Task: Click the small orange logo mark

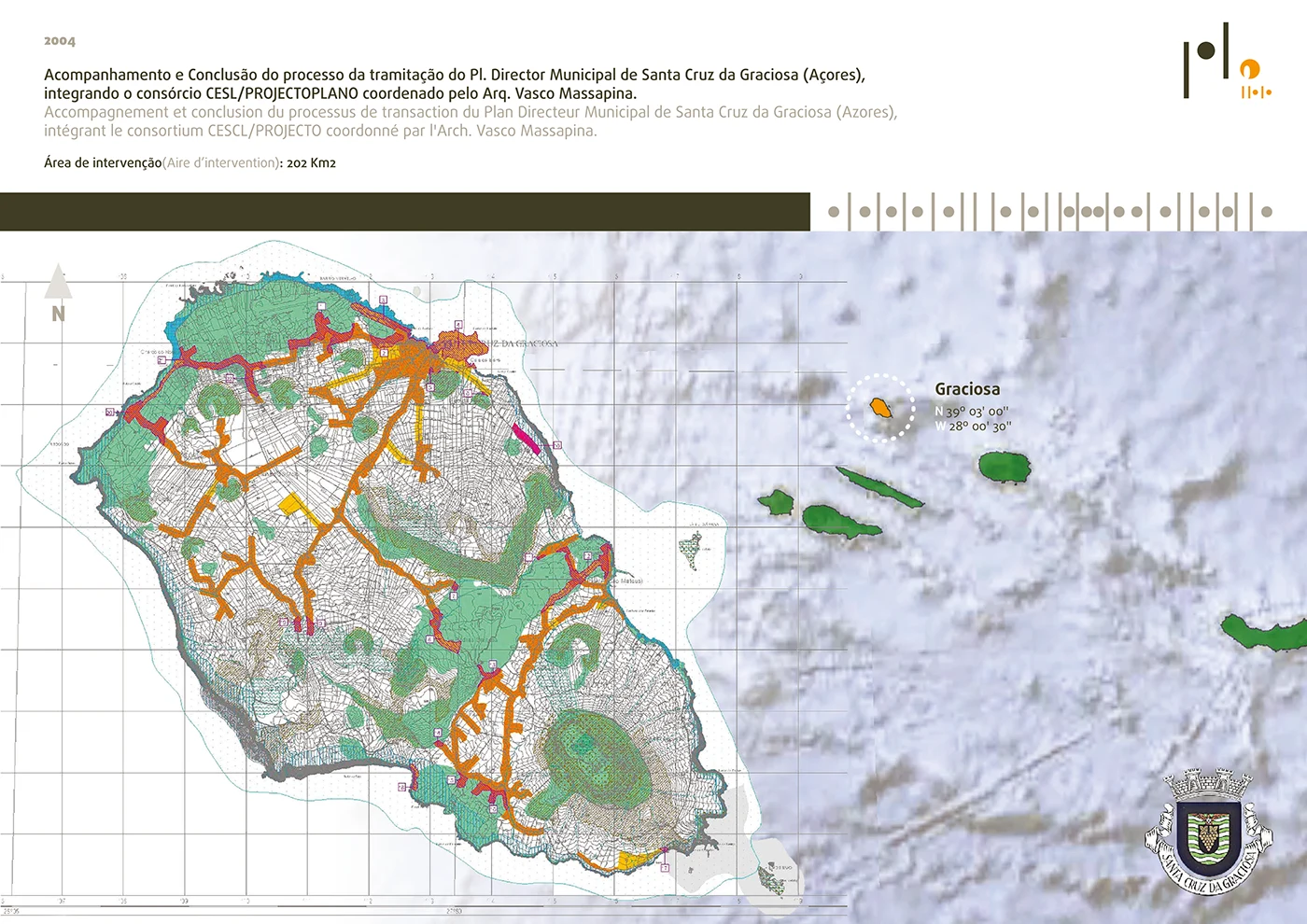Action: pyautogui.click(x=1255, y=79)
